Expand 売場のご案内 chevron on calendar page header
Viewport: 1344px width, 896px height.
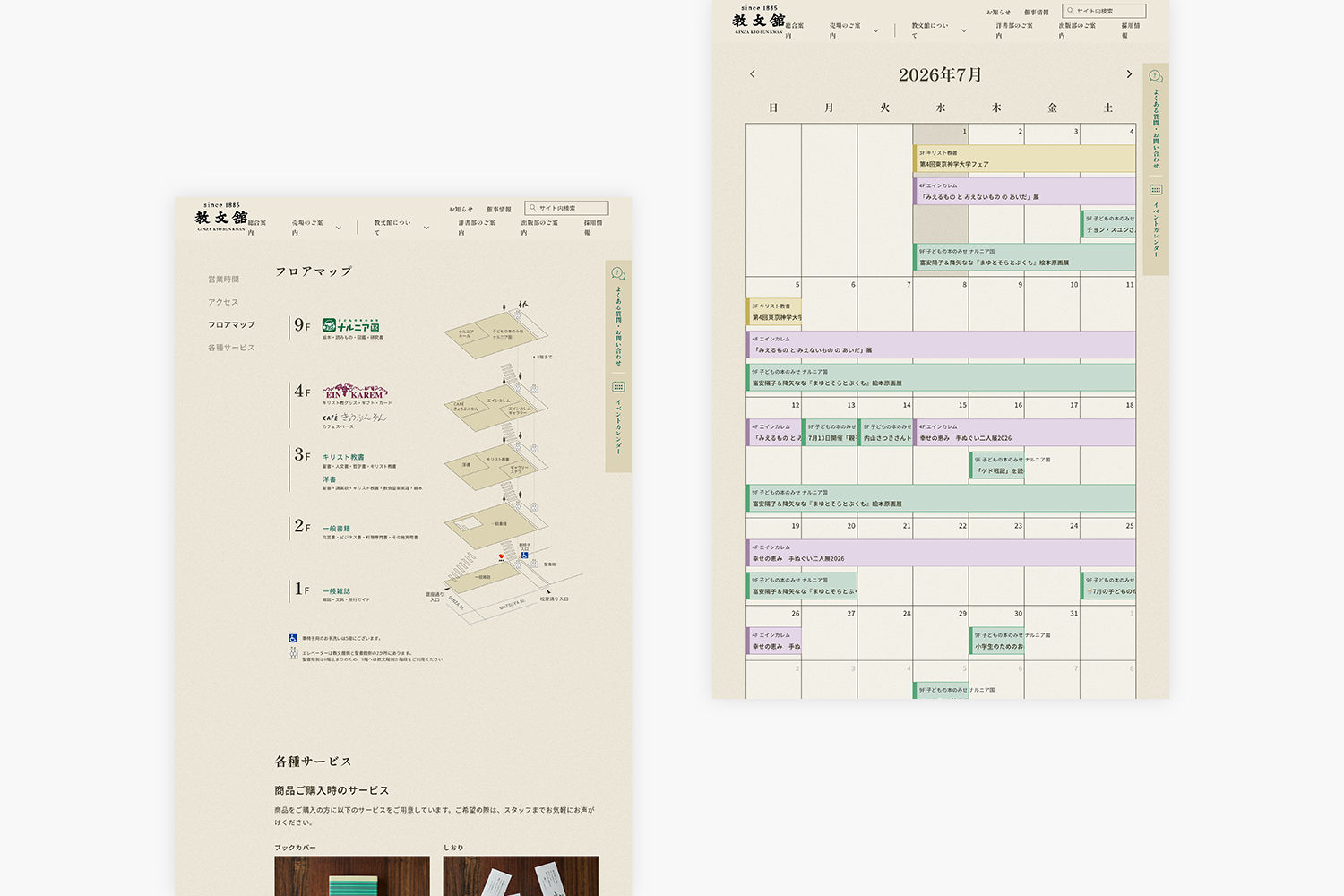[x=875, y=30]
